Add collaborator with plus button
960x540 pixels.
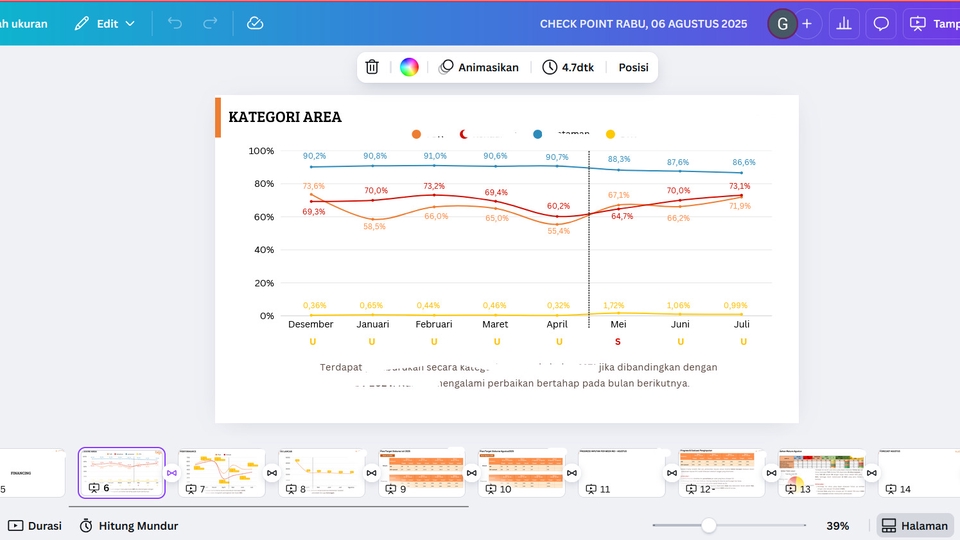(807, 24)
